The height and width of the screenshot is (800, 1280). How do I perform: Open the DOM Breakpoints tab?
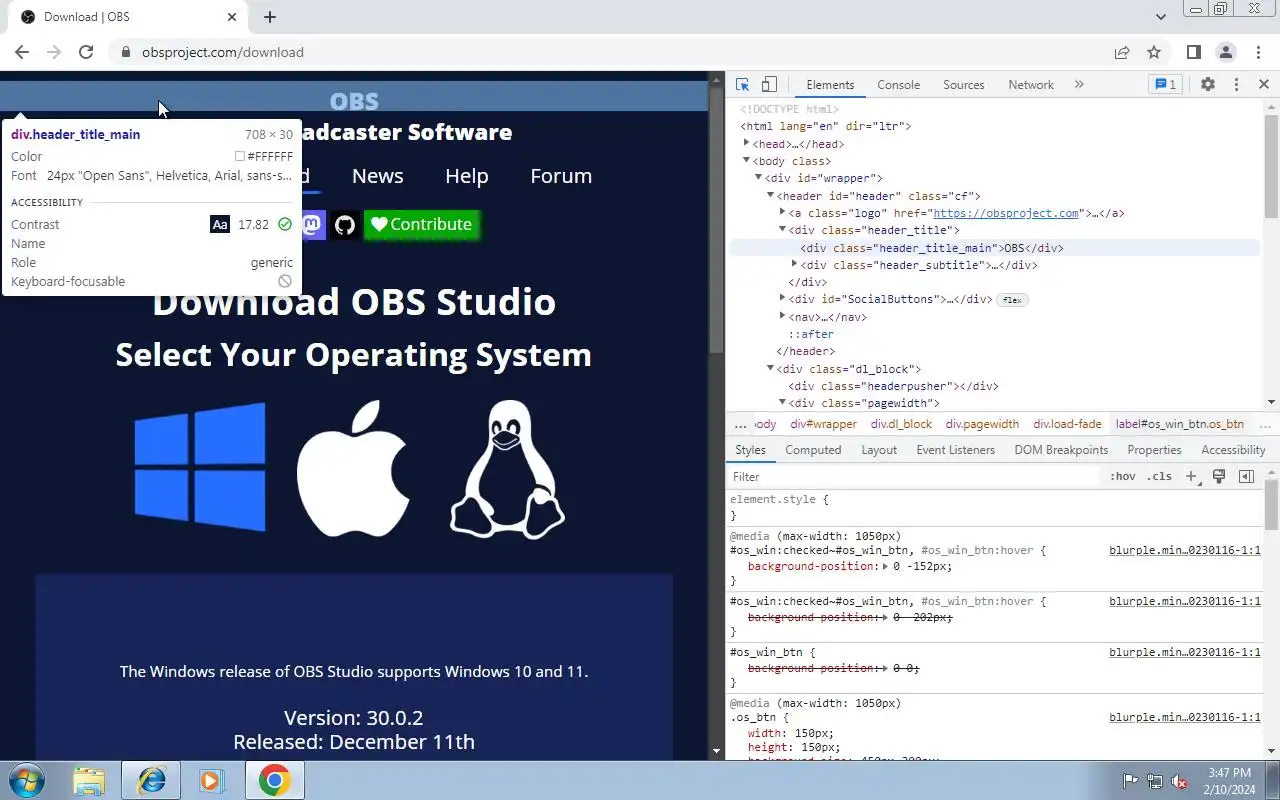click(1061, 450)
